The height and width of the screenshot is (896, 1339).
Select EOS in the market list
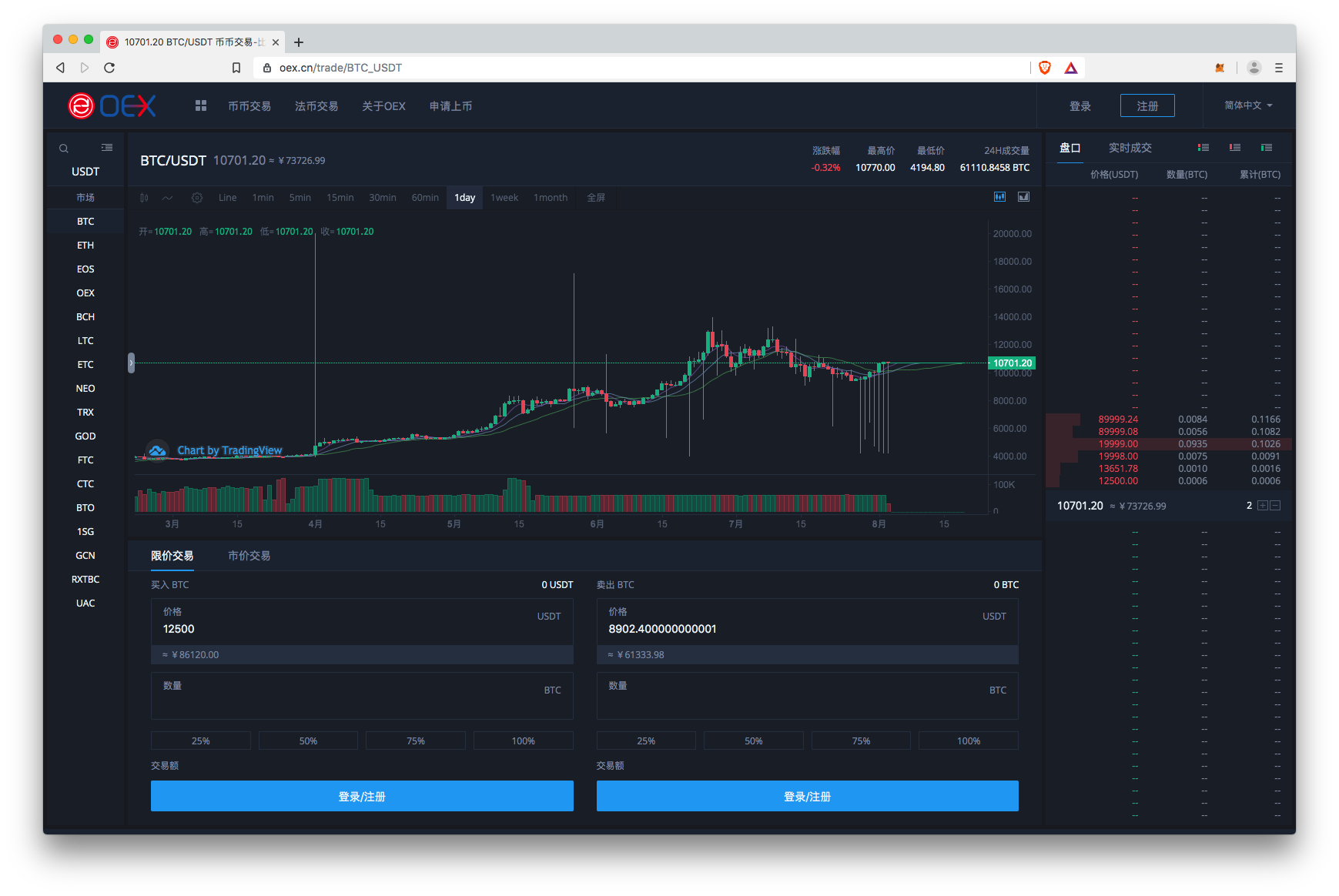85,269
